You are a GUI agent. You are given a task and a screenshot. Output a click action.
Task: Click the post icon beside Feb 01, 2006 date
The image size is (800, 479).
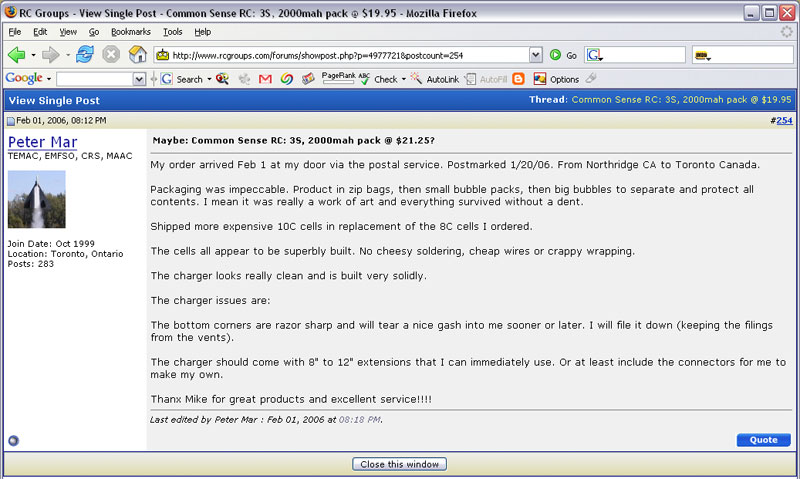click(11, 121)
